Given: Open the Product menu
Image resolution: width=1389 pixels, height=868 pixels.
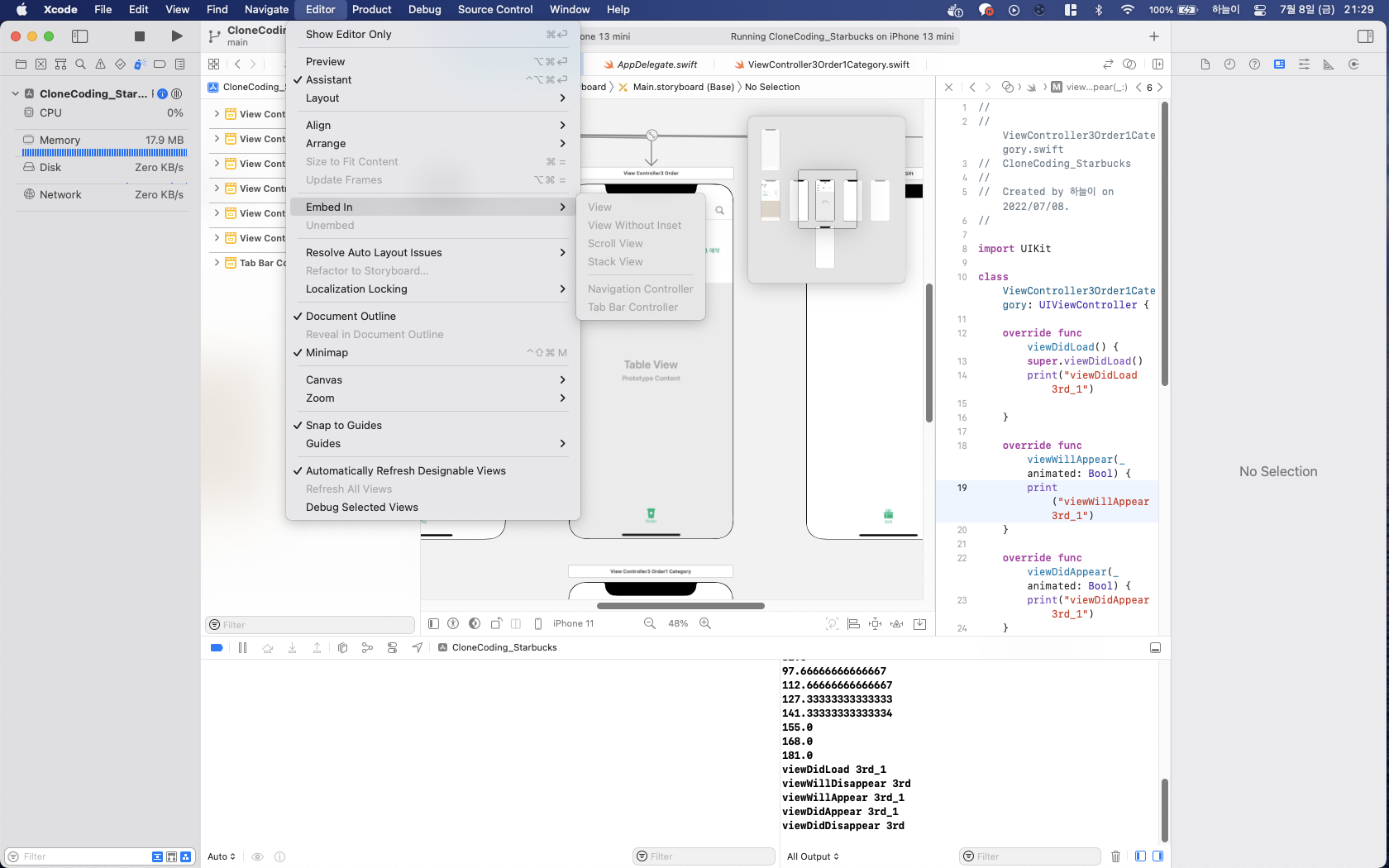Looking at the screenshot, I should pyautogui.click(x=371, y=10).
